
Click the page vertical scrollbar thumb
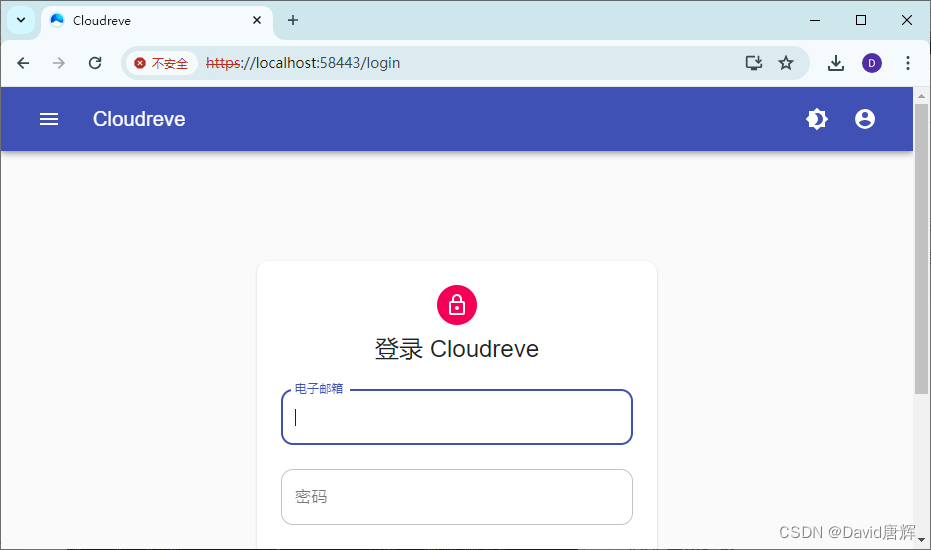click(921, 249)
